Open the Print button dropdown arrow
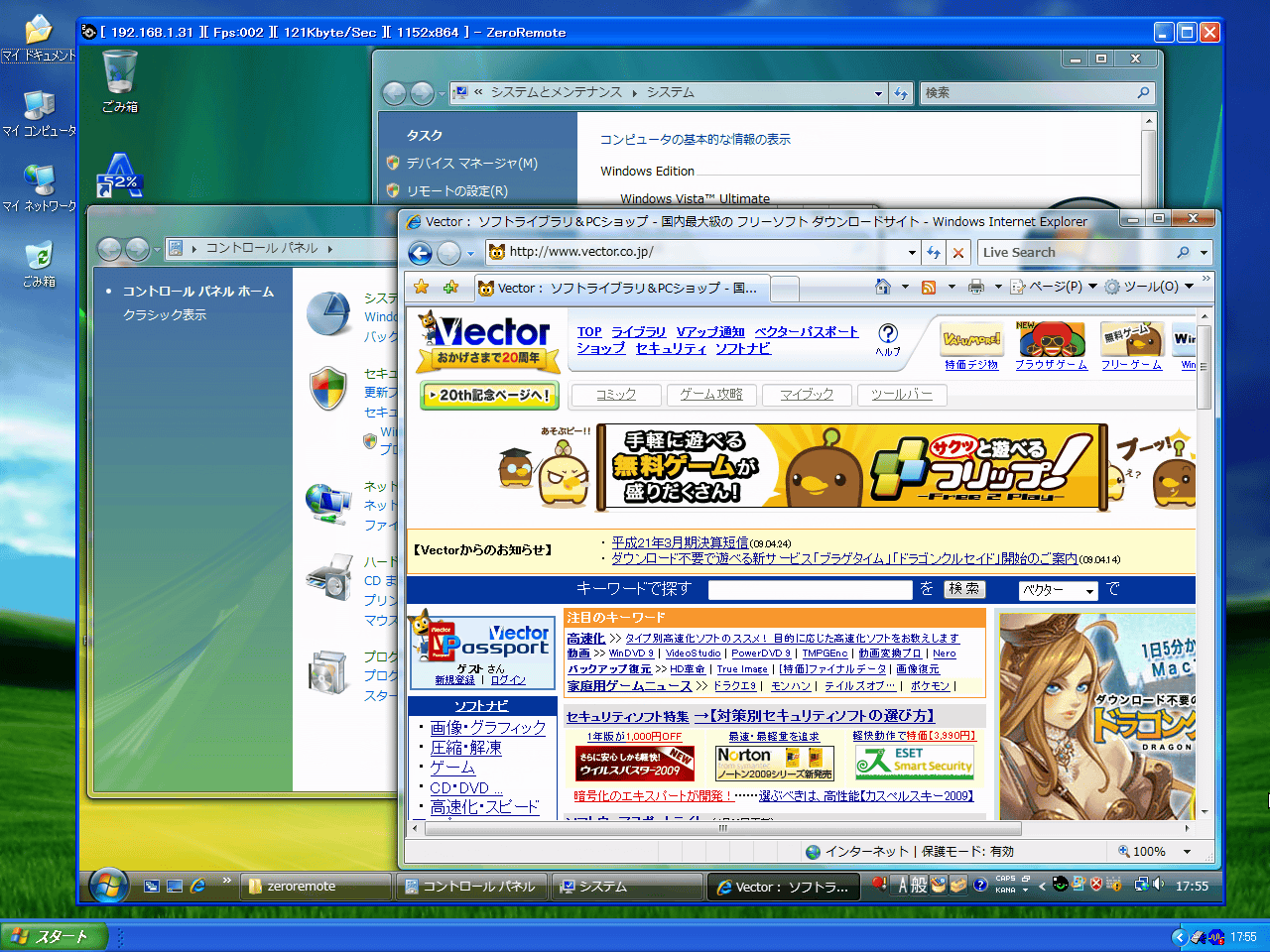1270x952 pixels. [x=997, y=287]
